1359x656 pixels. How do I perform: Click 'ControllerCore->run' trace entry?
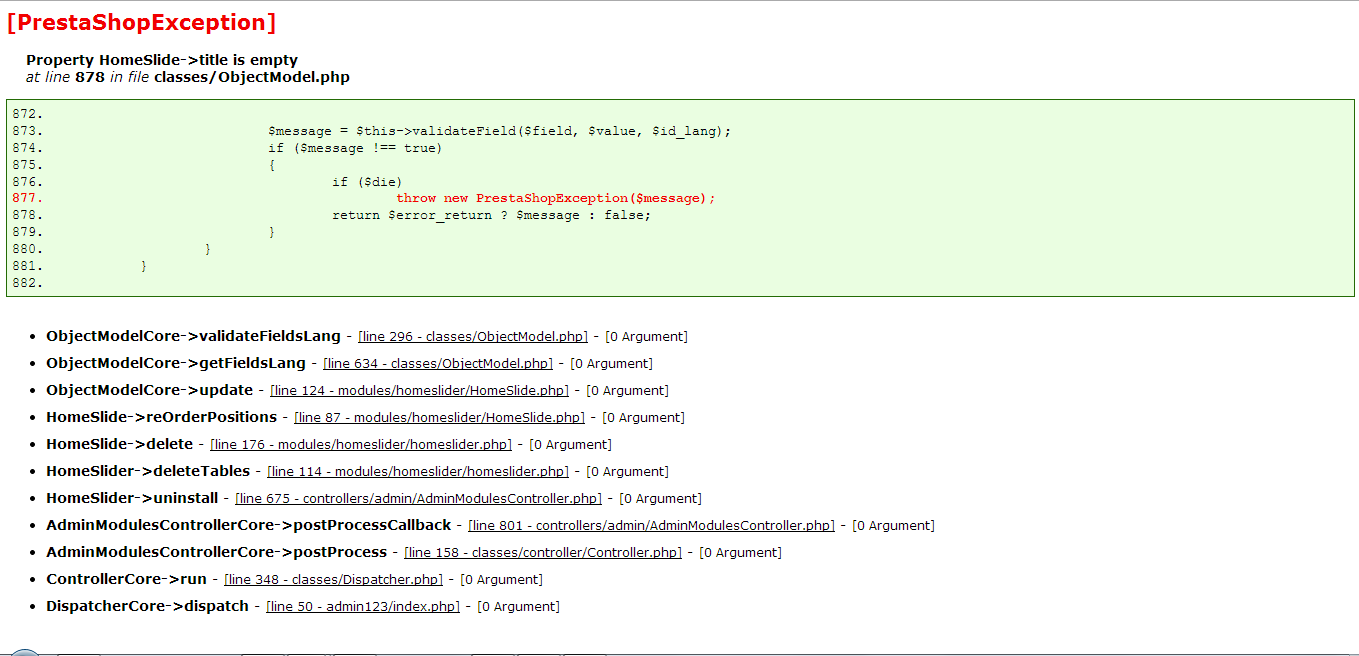(x=126, y=579)
